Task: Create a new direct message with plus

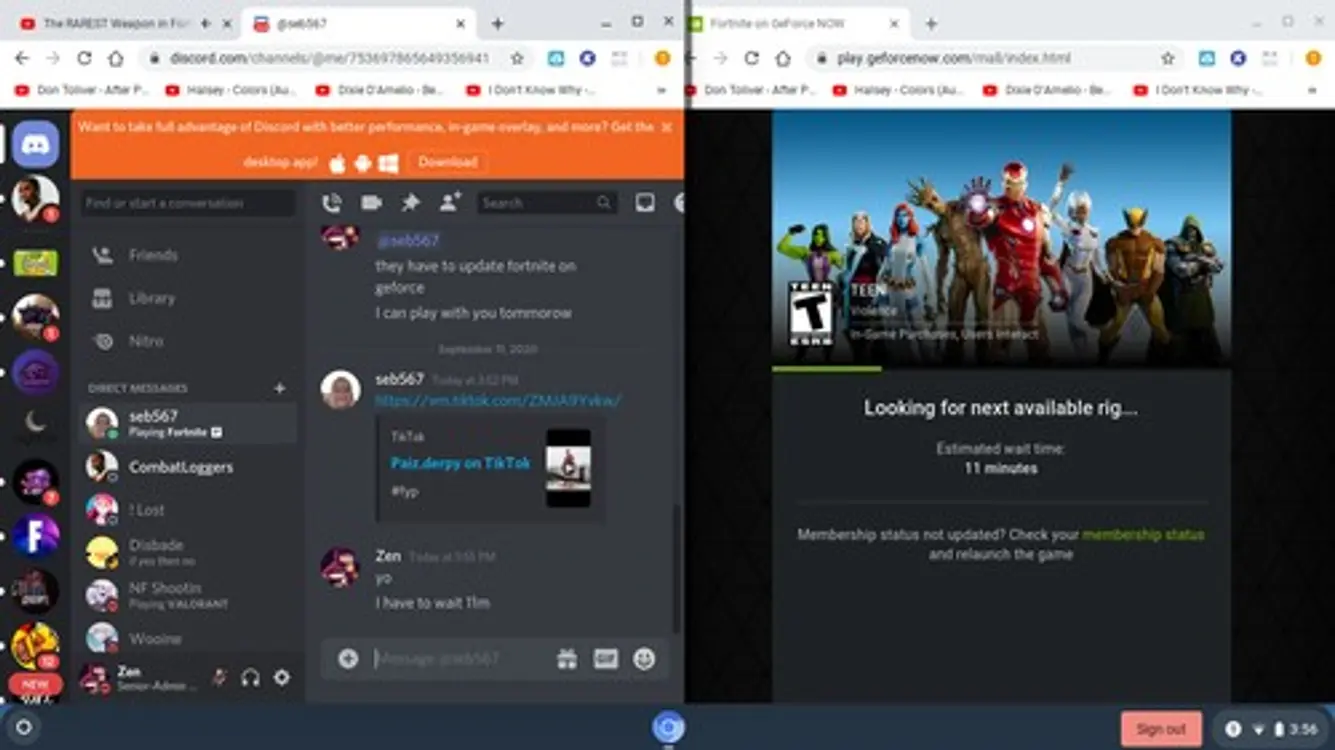Action: pos(280,388)
